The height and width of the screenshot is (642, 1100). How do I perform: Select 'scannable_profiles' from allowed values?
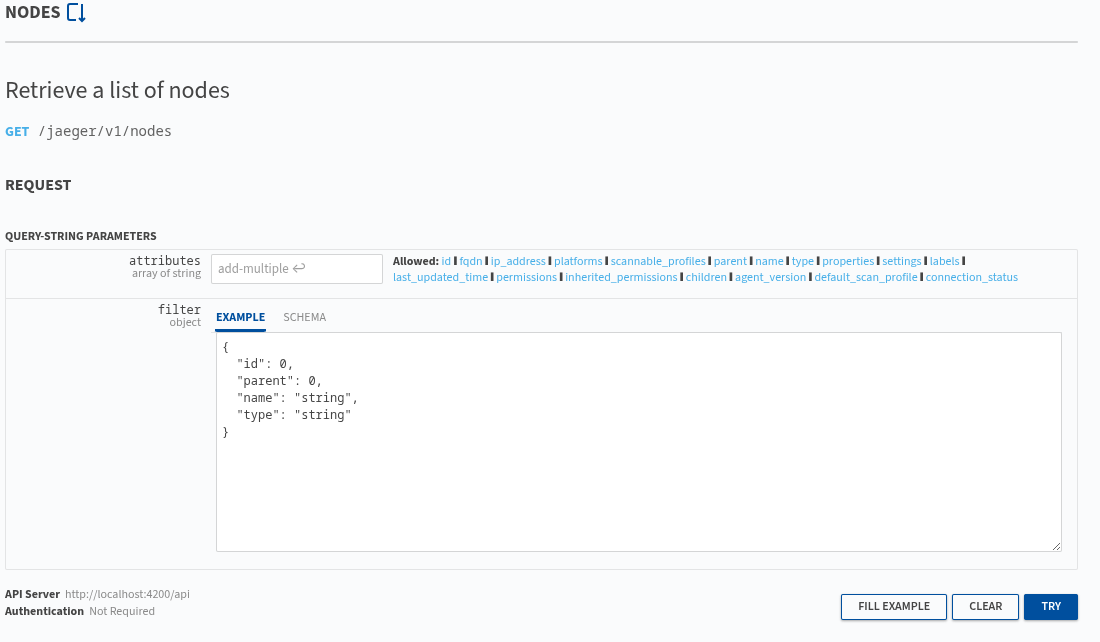(x=658, y=261)
